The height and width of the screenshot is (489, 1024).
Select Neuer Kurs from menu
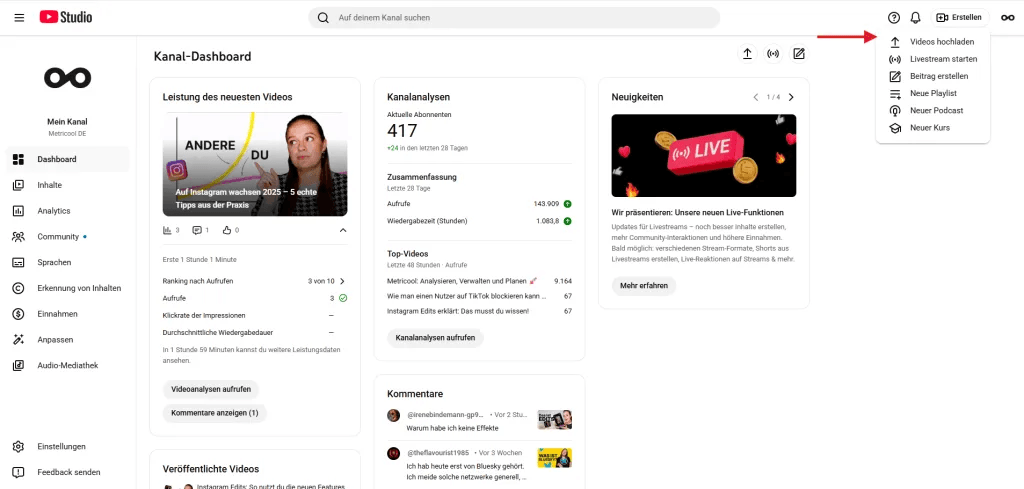tap(933, 128)
